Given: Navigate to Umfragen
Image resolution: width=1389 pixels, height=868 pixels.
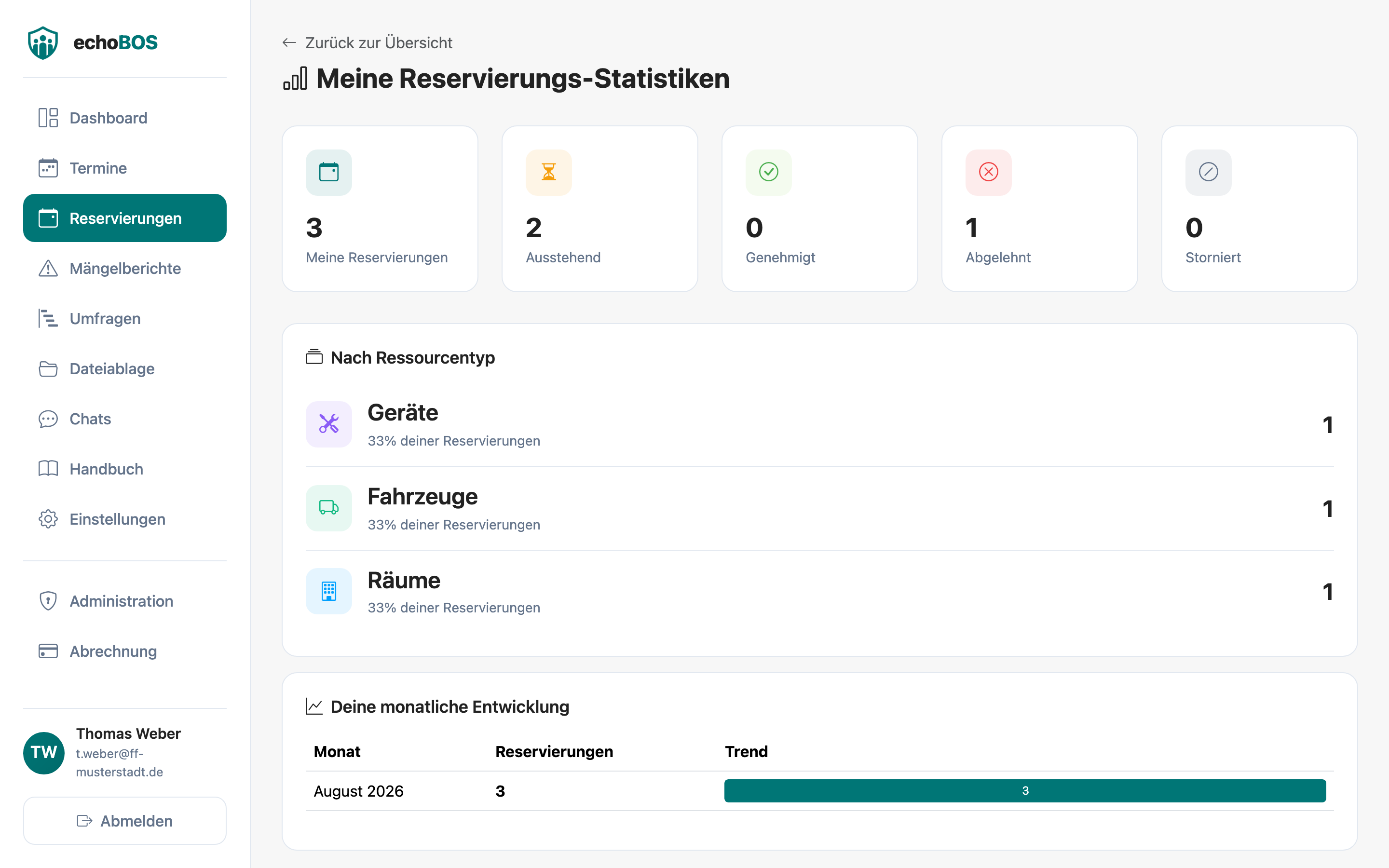Looking at the screenshot, I should pyautogui.click(x=124, y=319).
